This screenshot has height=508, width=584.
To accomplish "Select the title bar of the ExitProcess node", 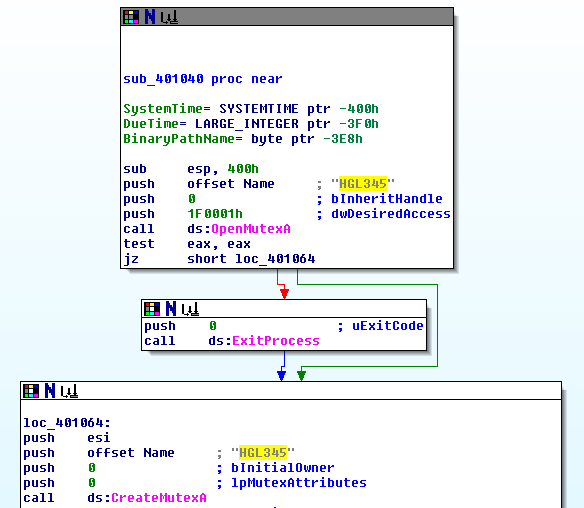I will pyautogui.click(x=284, y=309).
